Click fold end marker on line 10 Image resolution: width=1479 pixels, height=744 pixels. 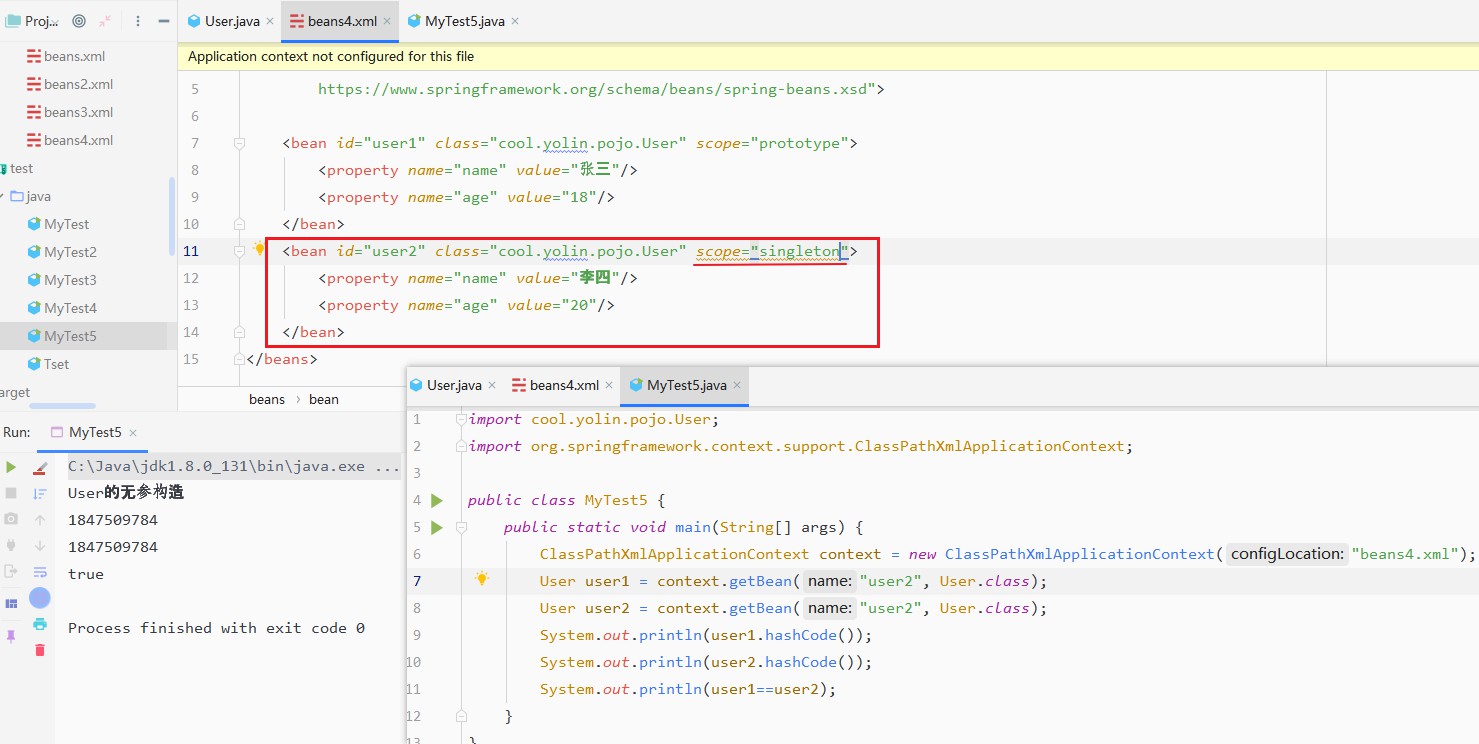(x=239, y=224)
